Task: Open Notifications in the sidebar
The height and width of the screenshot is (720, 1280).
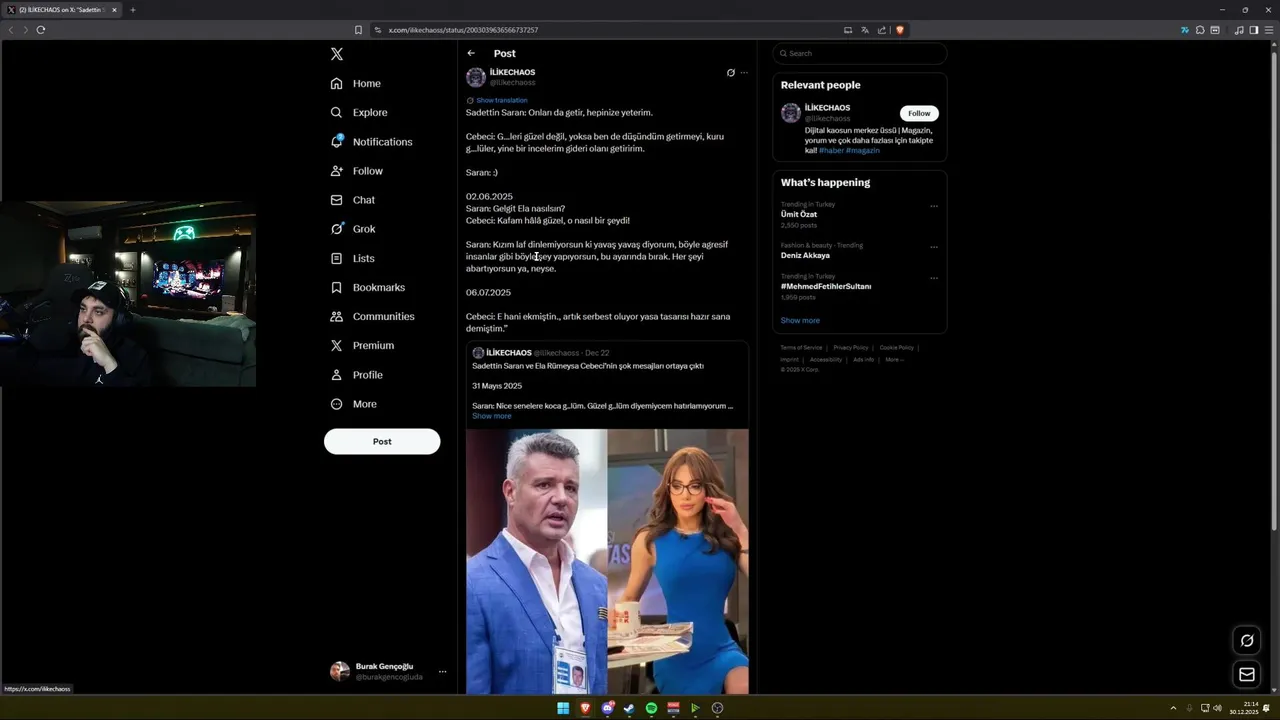Action: (x=371, y=142)
